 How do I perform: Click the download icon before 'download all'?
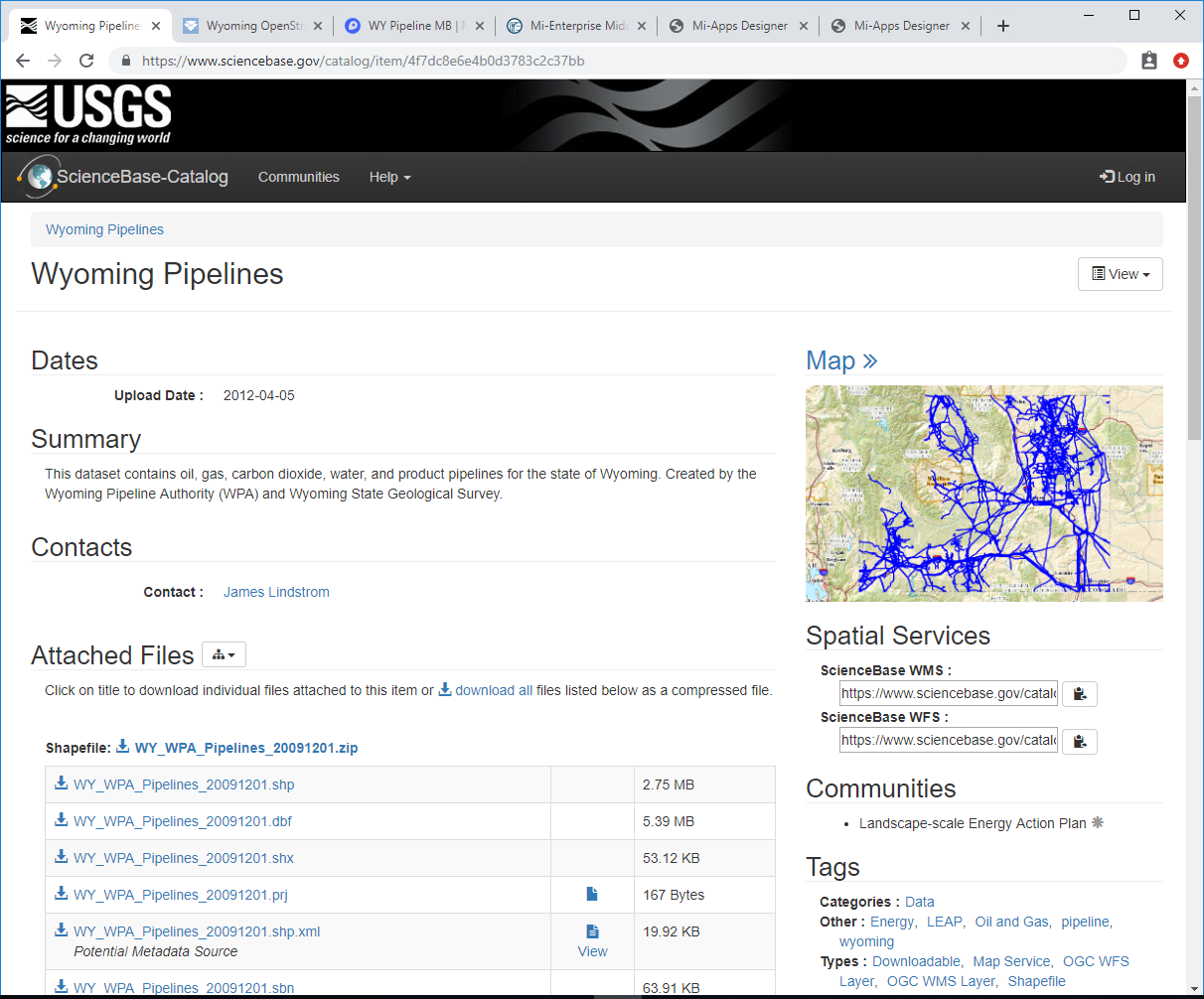445,689
